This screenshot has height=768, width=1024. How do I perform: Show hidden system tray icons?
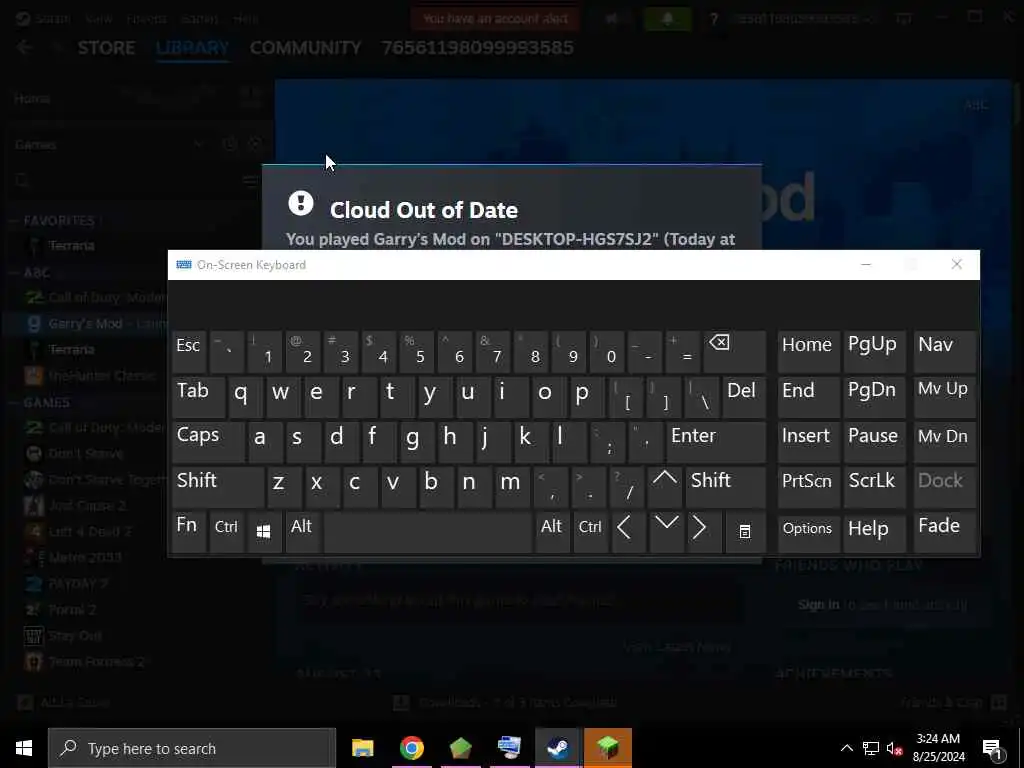pyautogui.click(x=846, y=748)
